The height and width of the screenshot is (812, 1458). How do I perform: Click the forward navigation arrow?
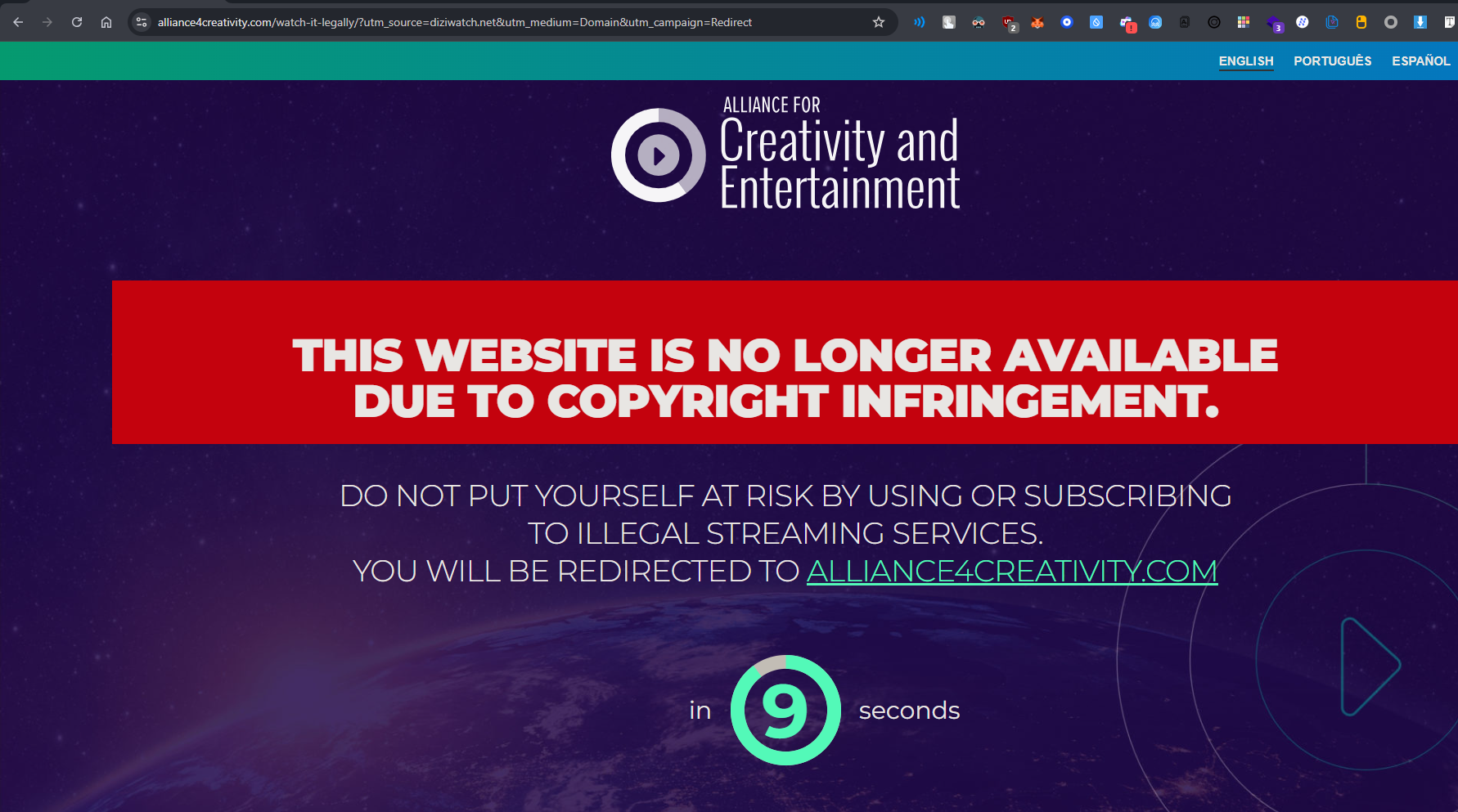(47, 22)
